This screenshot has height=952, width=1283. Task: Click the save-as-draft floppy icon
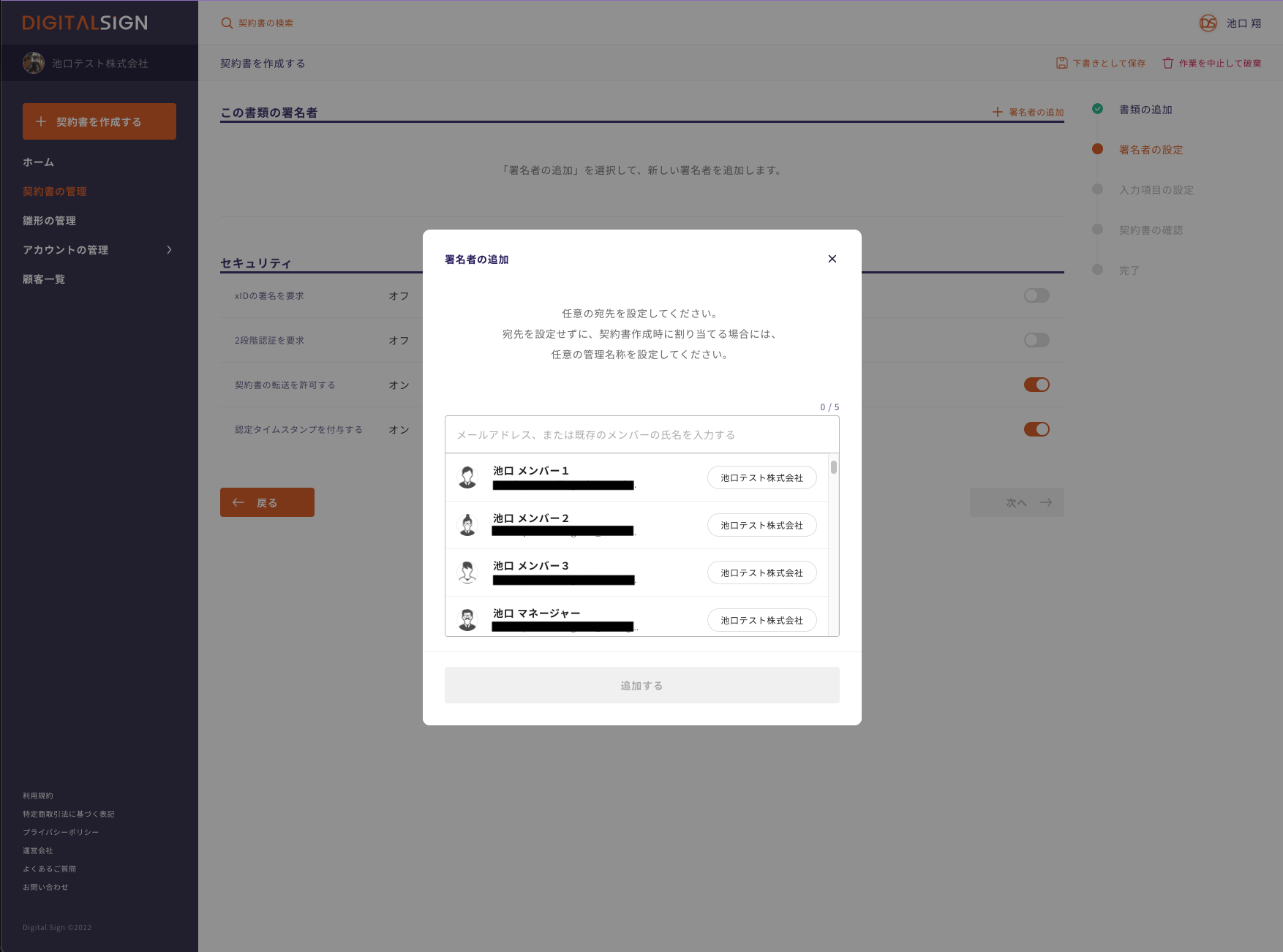click(1062, 63)
